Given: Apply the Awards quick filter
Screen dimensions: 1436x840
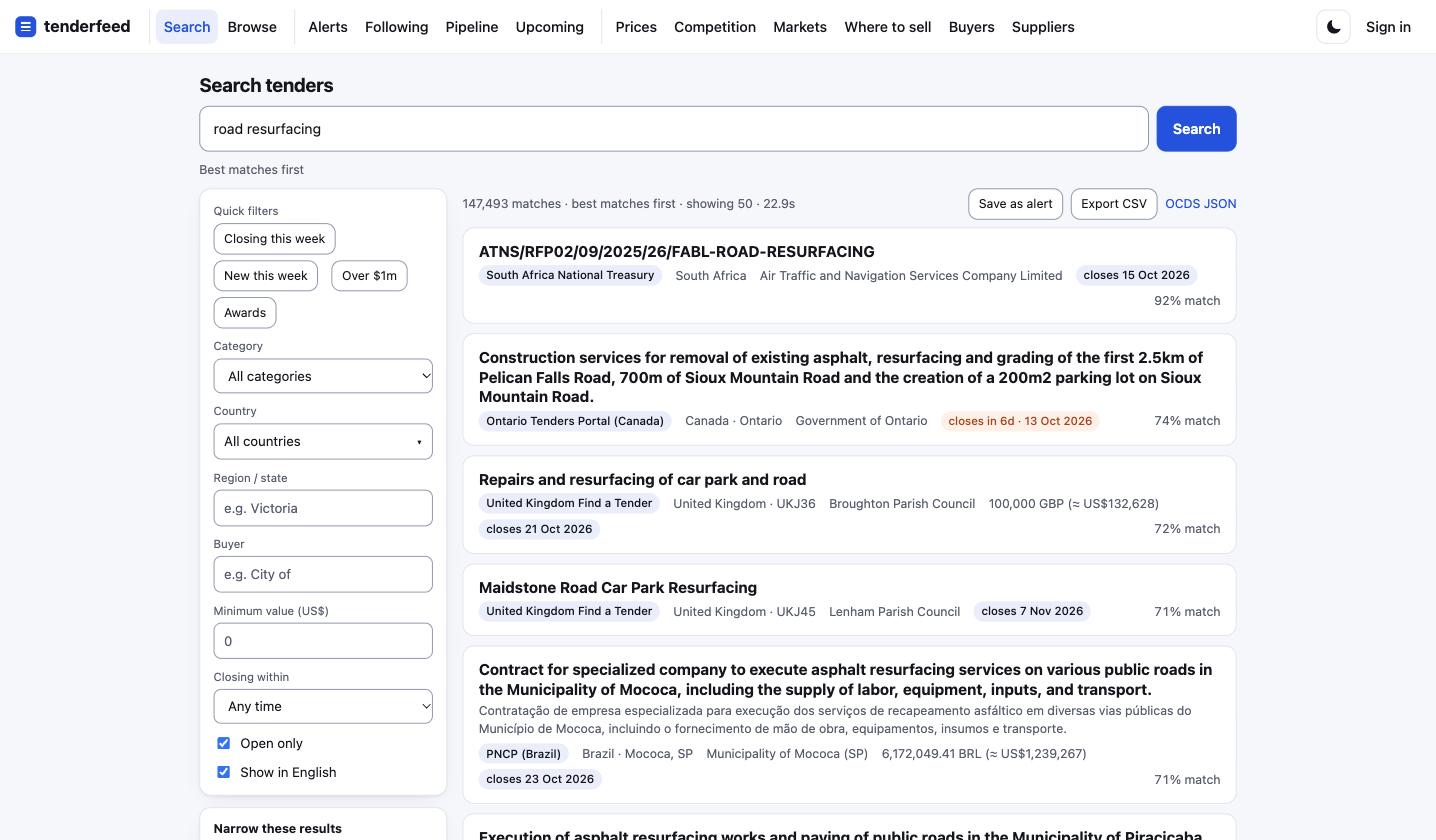Looking at the screenshot, I should coord(244,313).
